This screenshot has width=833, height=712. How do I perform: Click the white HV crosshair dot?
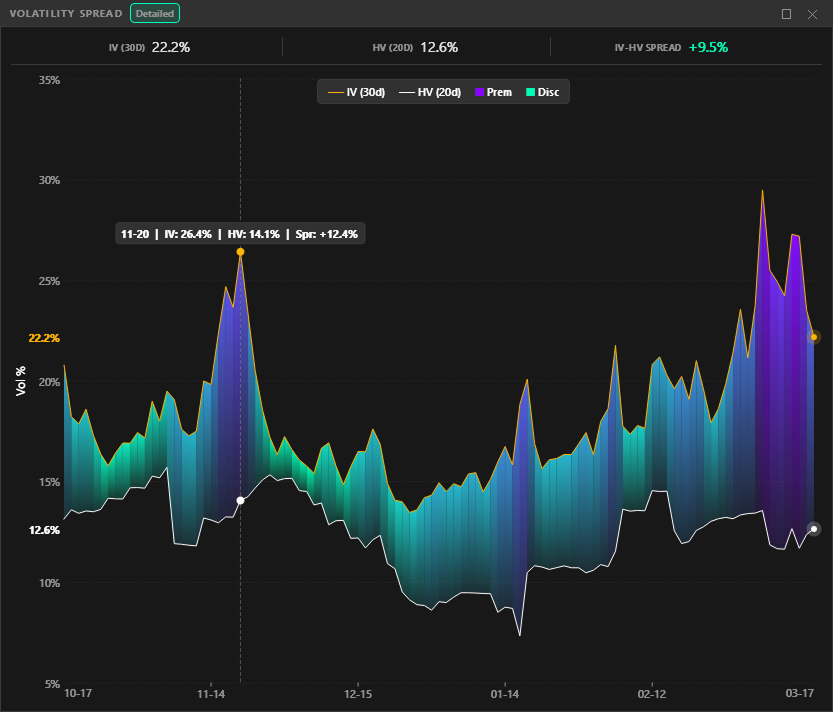pyautogui.click(x=238, y=499)
